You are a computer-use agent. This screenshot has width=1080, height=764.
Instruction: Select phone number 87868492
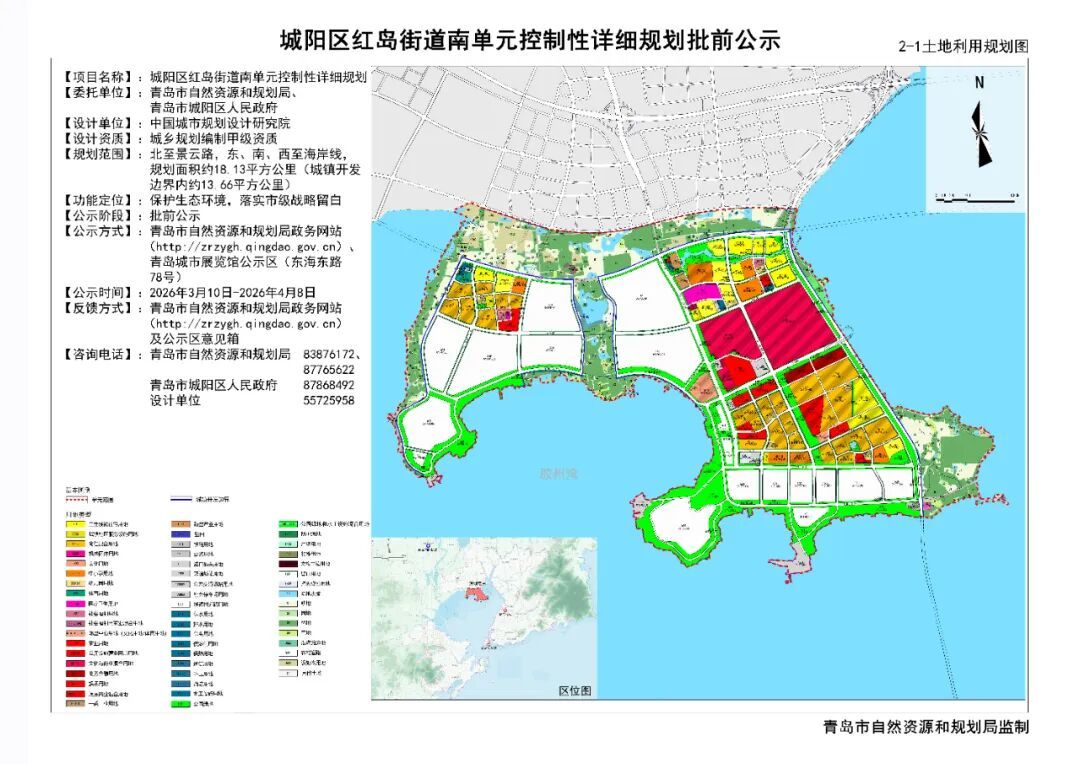[329, 385]
